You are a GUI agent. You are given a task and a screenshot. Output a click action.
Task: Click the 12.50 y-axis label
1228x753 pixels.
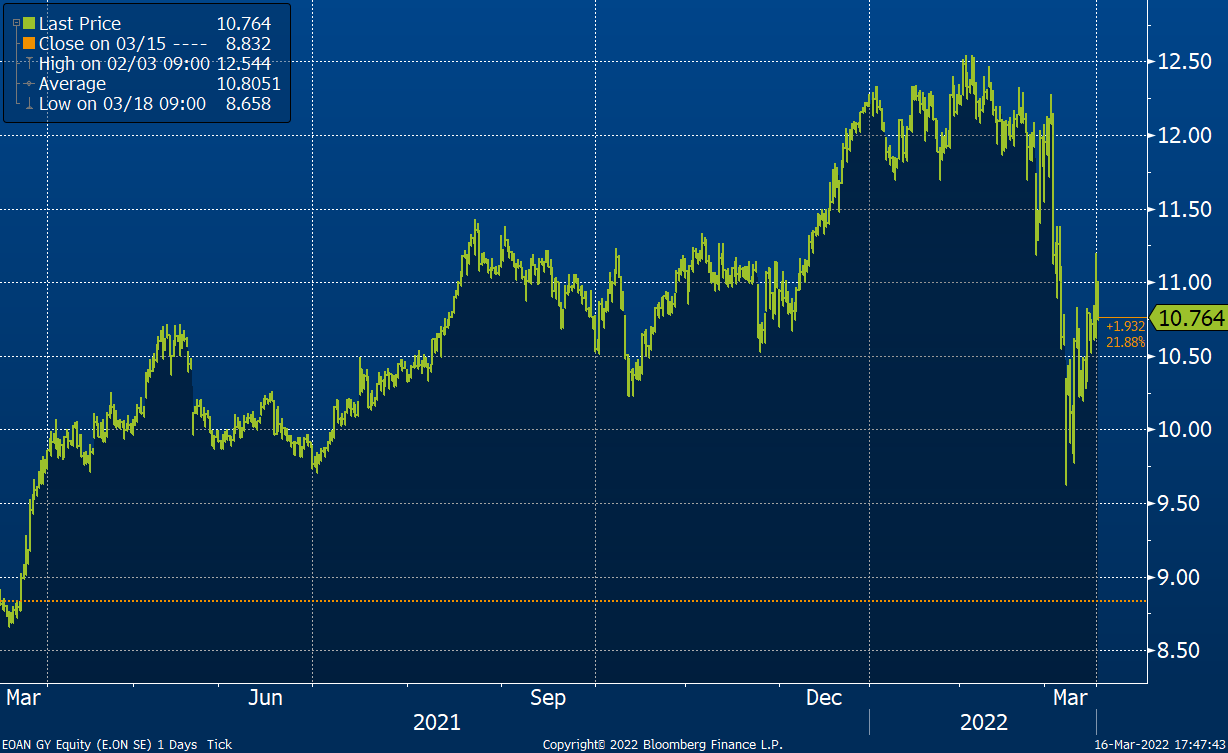coord(1185,61)
